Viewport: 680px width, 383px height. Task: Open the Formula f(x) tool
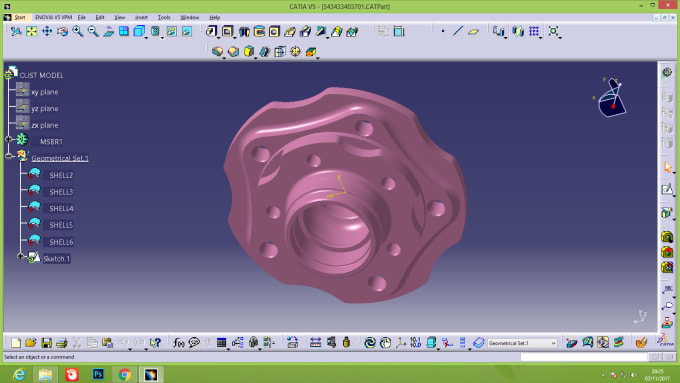pyautogui.click(x=178, y=343)
